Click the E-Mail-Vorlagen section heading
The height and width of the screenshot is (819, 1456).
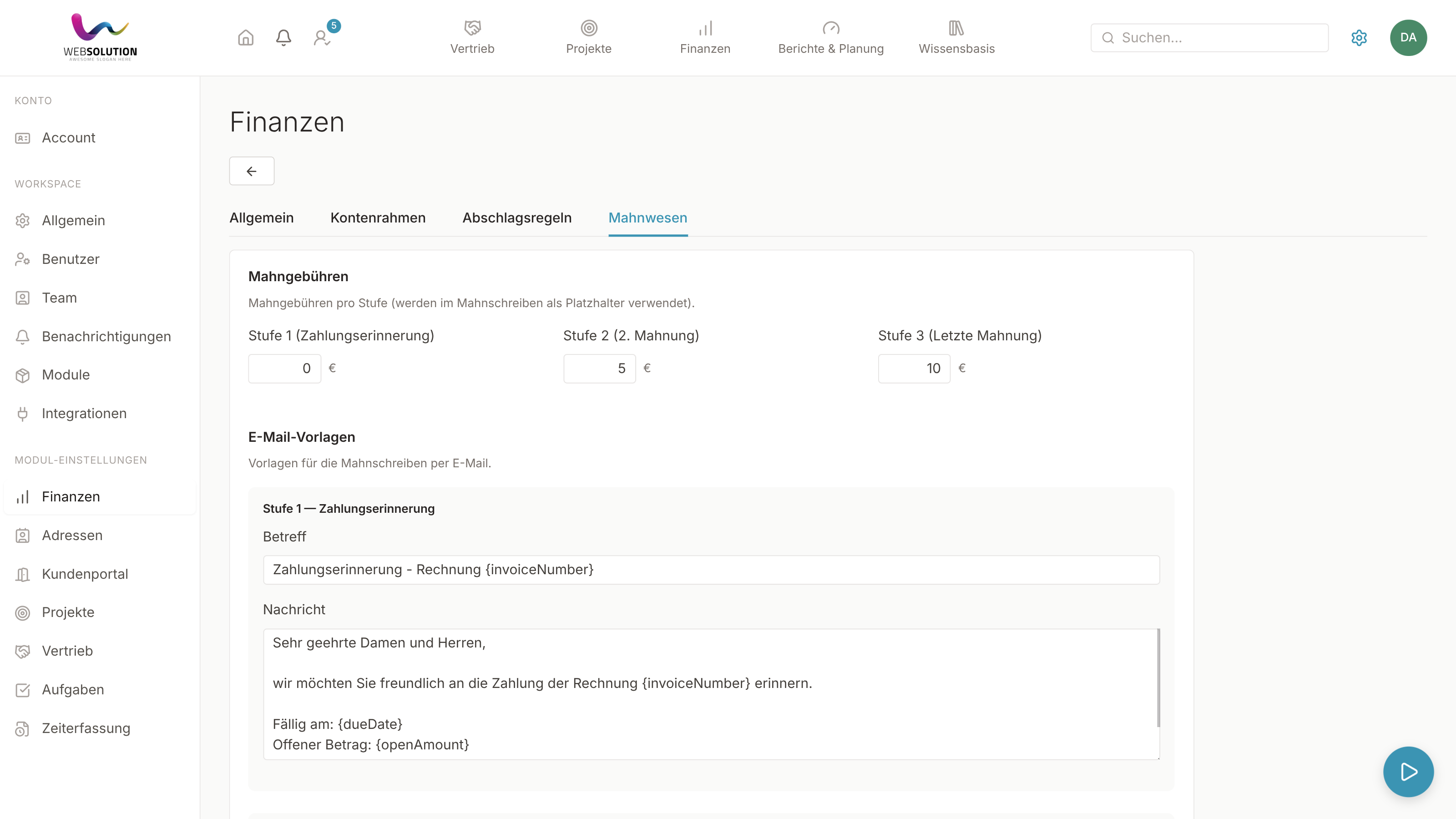pos(301,437)
